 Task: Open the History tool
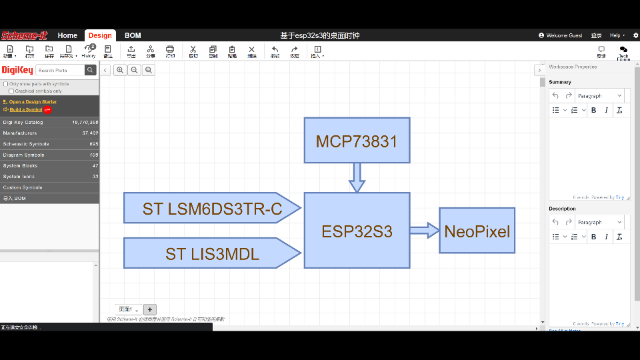coord(89,51)
